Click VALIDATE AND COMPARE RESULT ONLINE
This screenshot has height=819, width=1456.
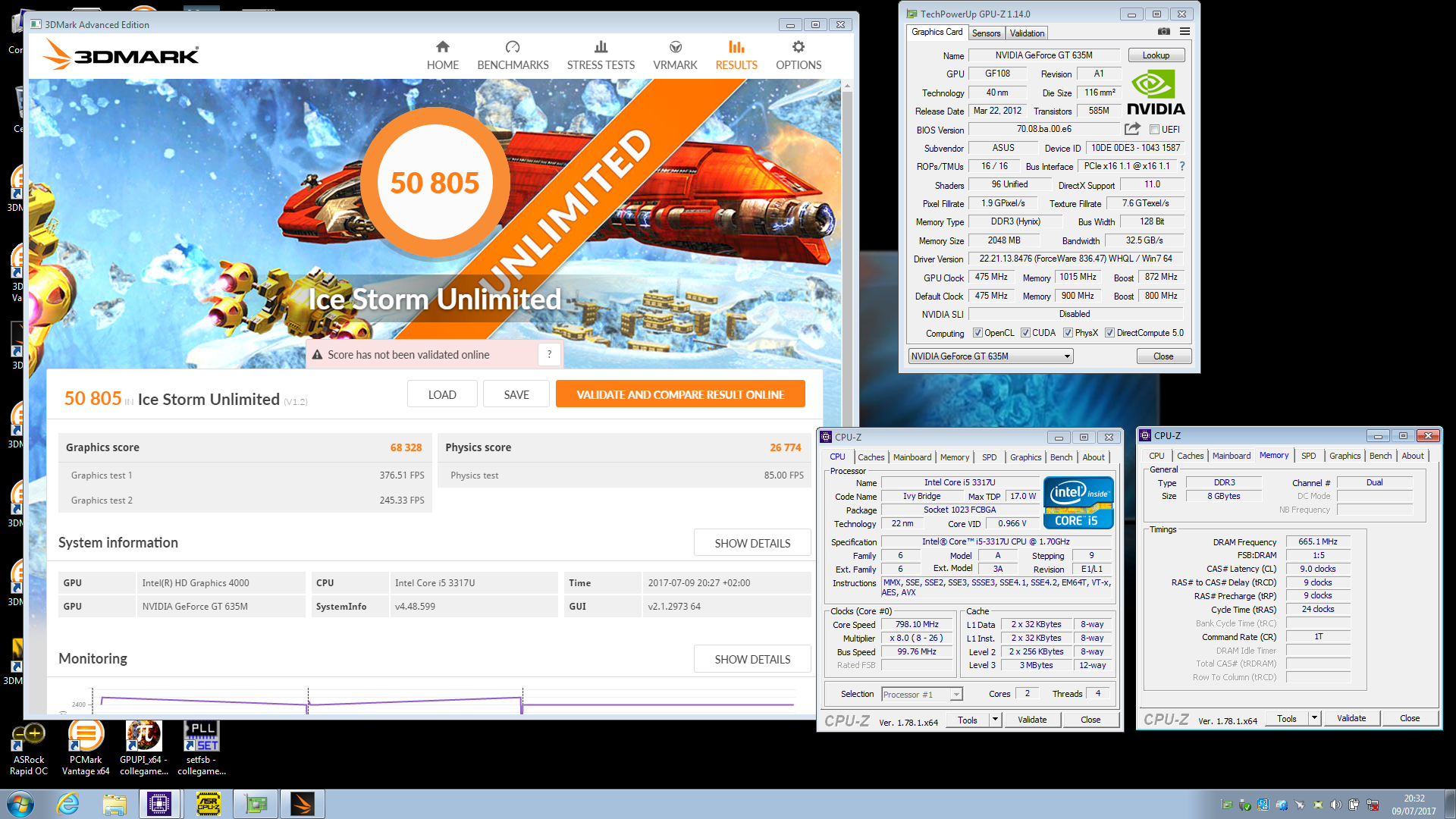click(680, 394)
